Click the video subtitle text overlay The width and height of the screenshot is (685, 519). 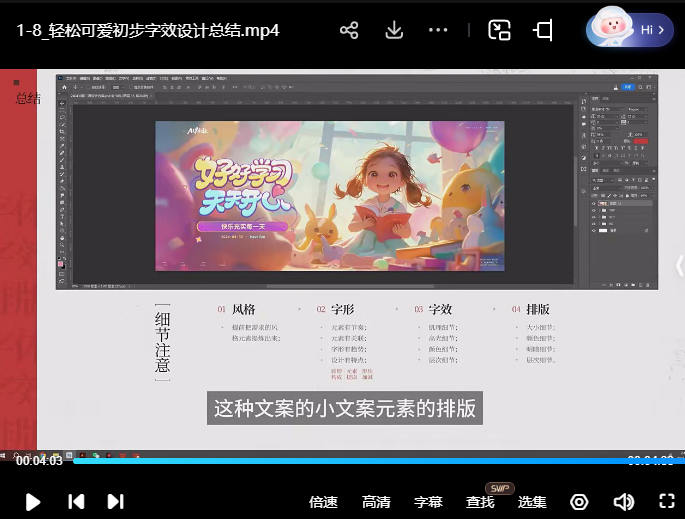345,408
